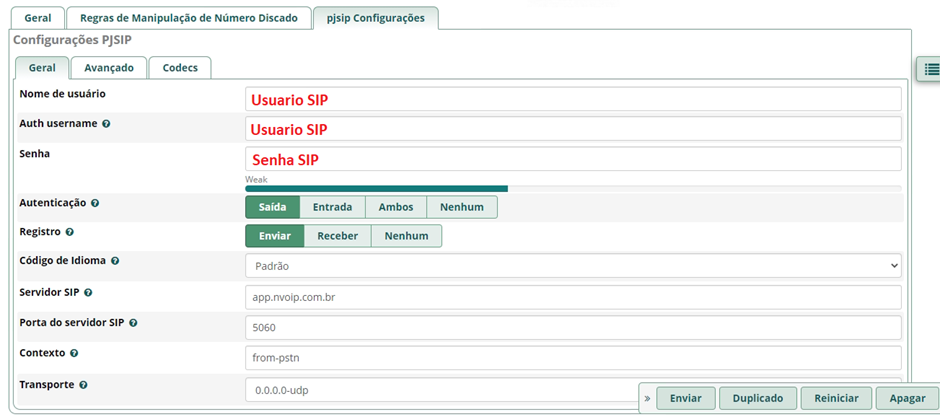Click help icon next to Auth username
This screenshot has width=940, height=417.
[x=106, y=124]
